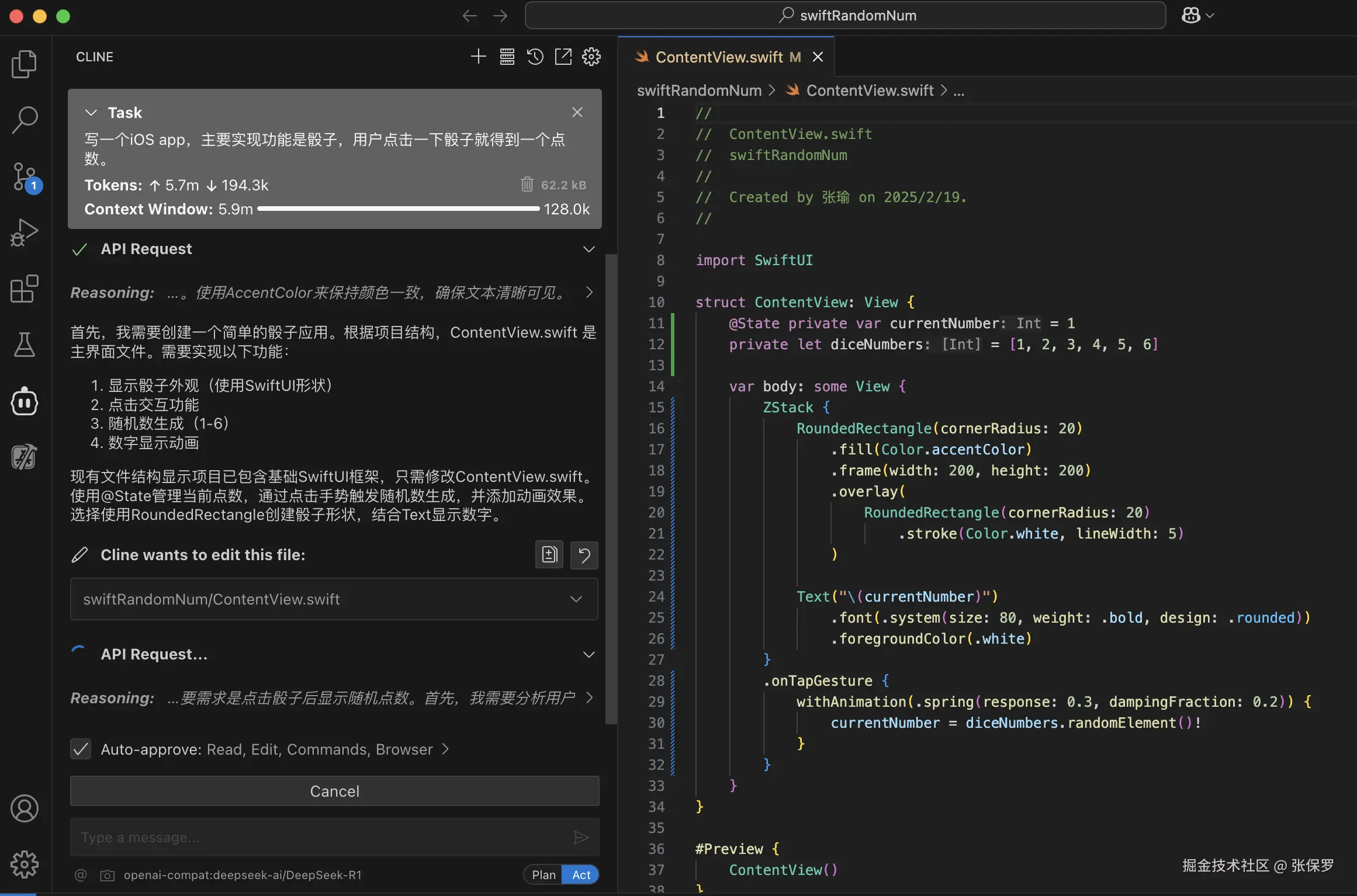This screenshot has width=1357, height=896.
Task: Expand the completed API Request details
Action: click(589, 249)
